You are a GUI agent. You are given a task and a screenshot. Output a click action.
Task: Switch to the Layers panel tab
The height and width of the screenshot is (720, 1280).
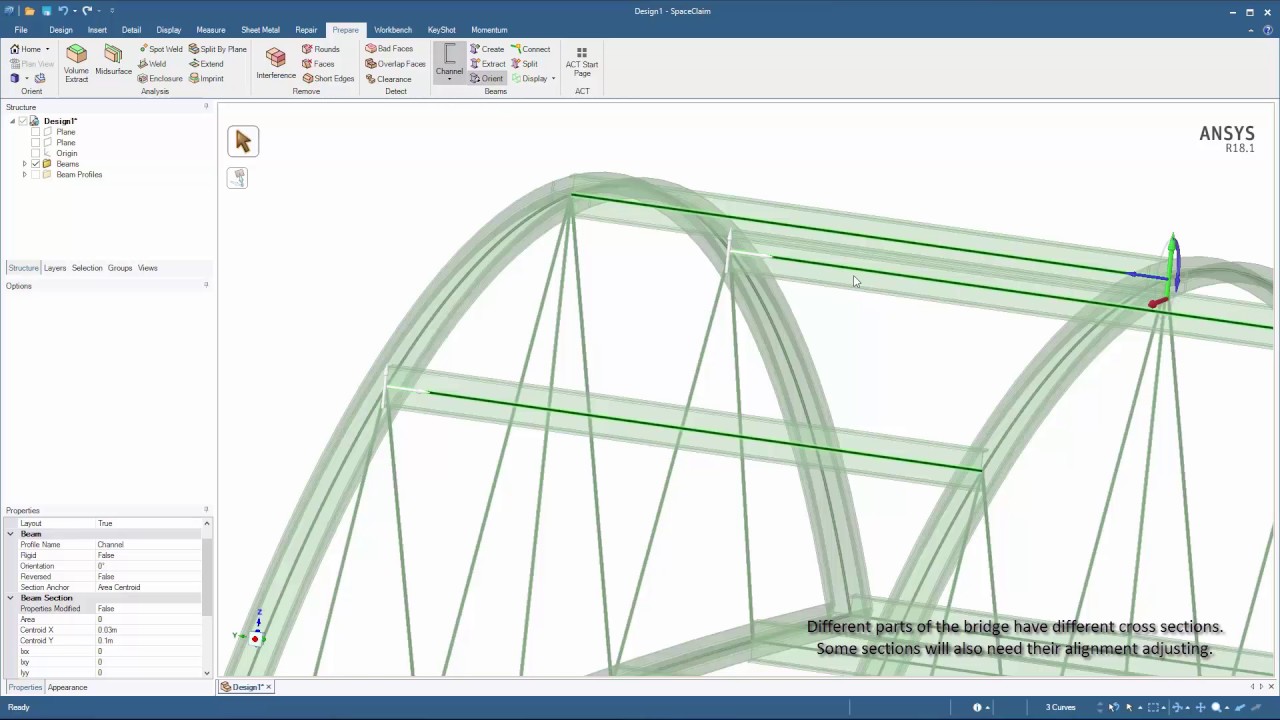(54, 267)
